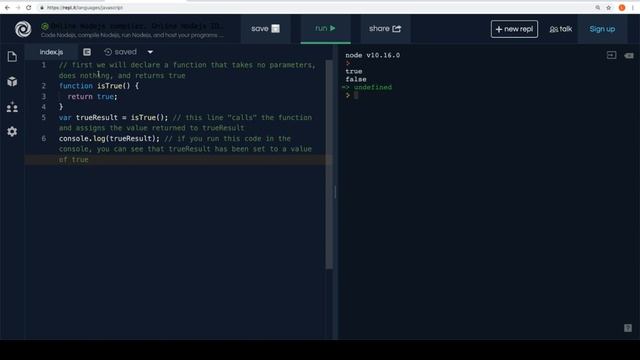The height and width of the screenshot is (360, 640).
Task: Click 'undefined' console output
Action: [x=373, y=87]
